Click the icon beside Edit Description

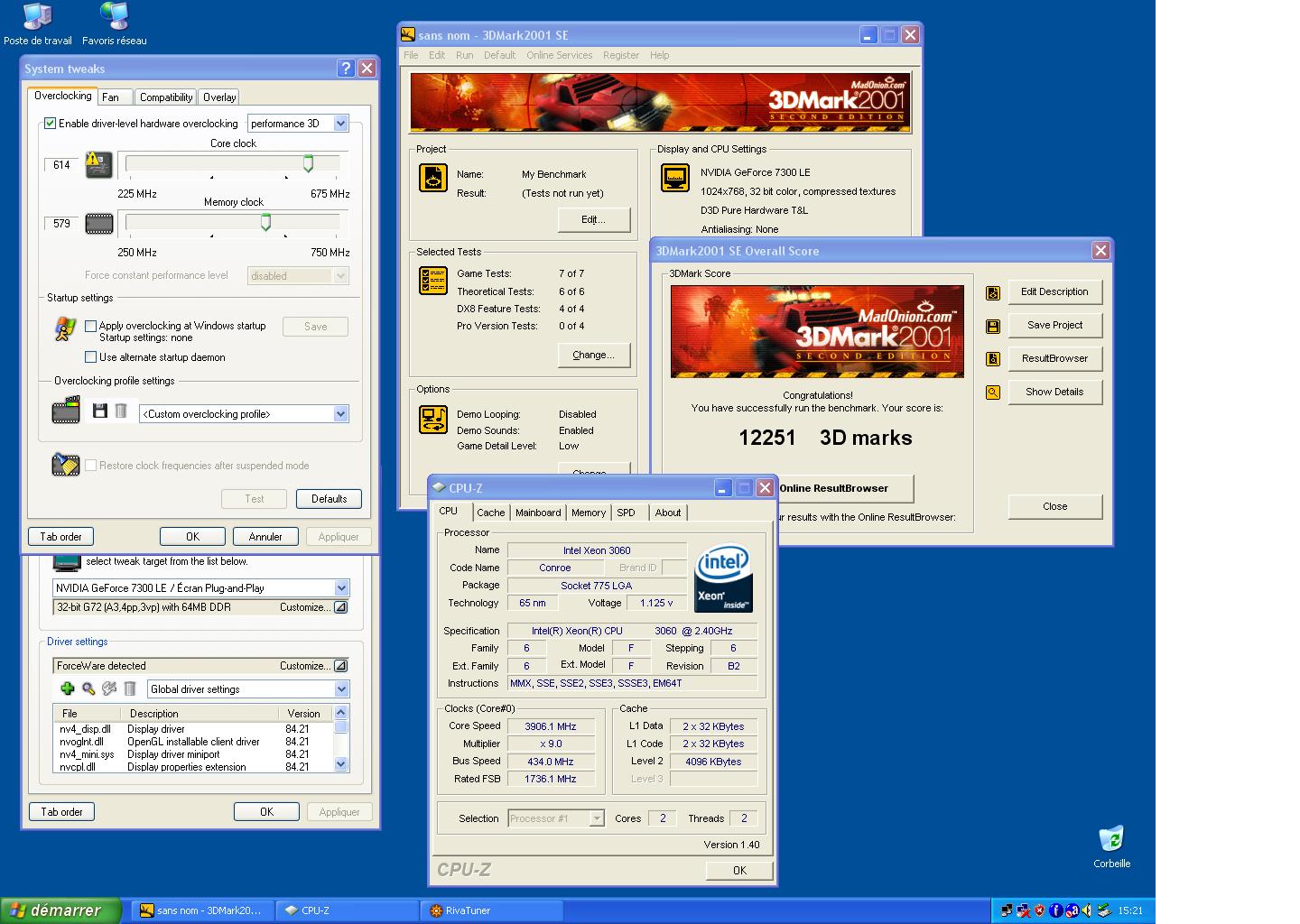(x=993, y=293)
